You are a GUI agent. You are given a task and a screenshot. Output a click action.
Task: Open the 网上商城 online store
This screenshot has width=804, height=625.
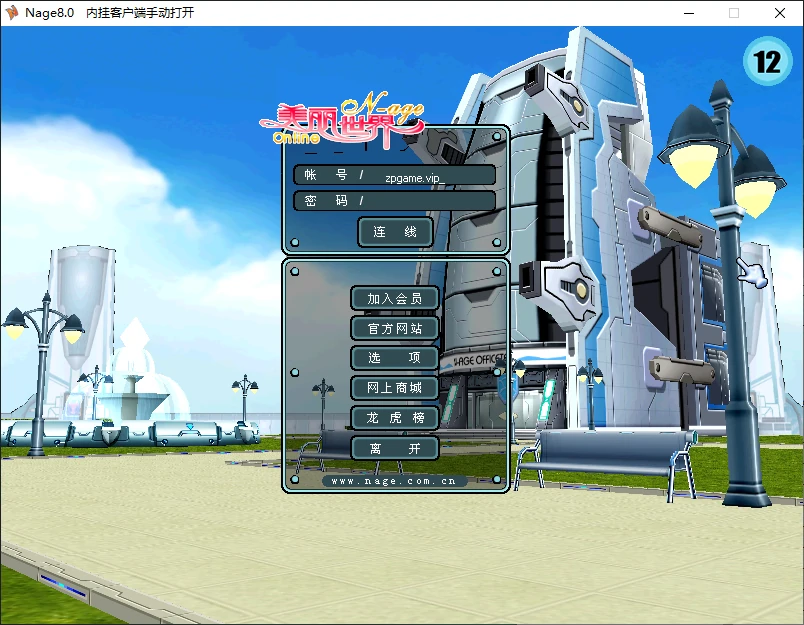pos(395,388)
